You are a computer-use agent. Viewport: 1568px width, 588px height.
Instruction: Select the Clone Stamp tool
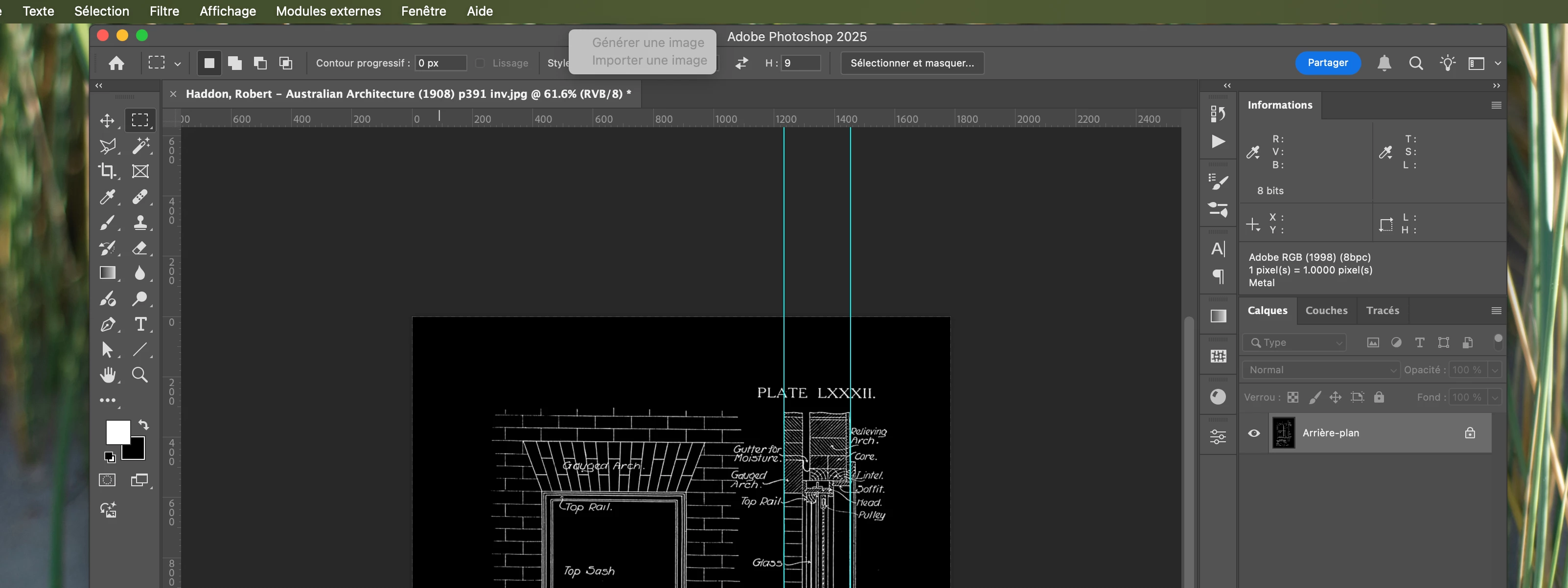(x=140, y=222)
